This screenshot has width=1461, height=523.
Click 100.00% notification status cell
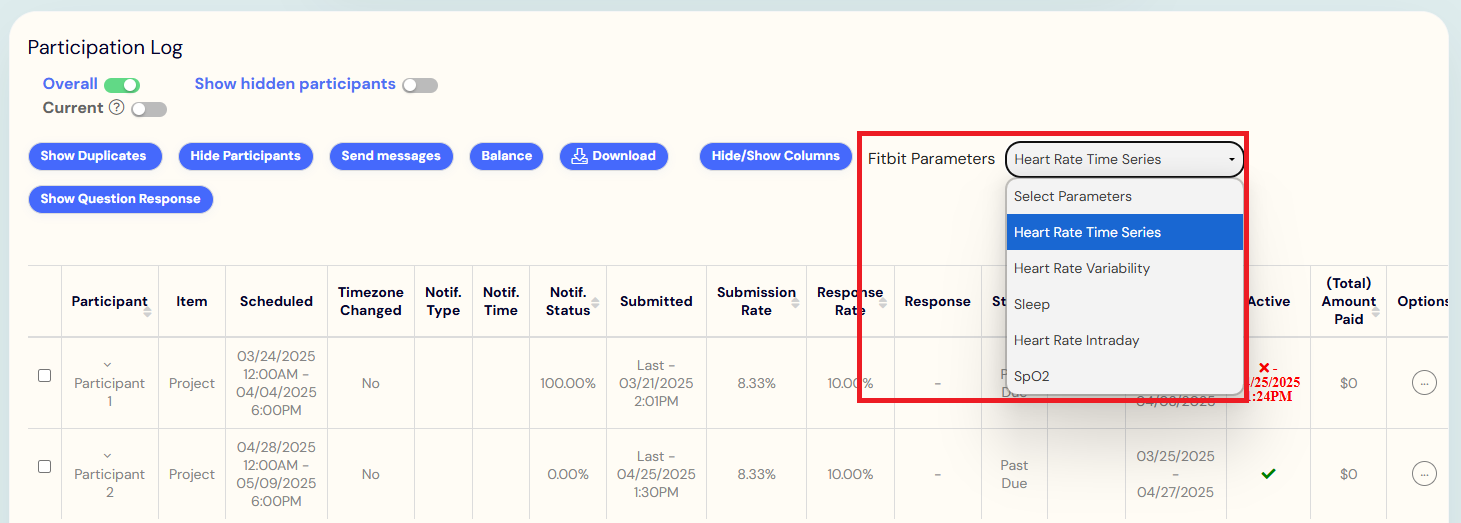[568, 383]
